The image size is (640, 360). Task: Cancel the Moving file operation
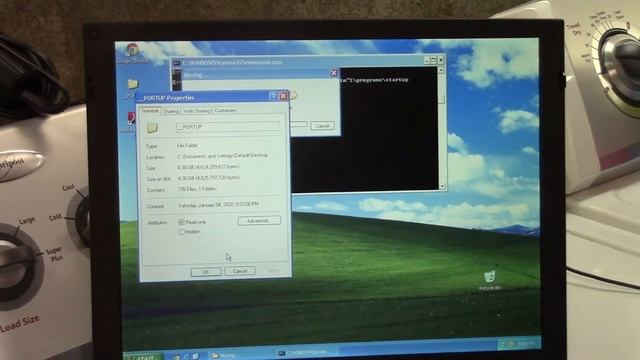(x=322, y=126)
